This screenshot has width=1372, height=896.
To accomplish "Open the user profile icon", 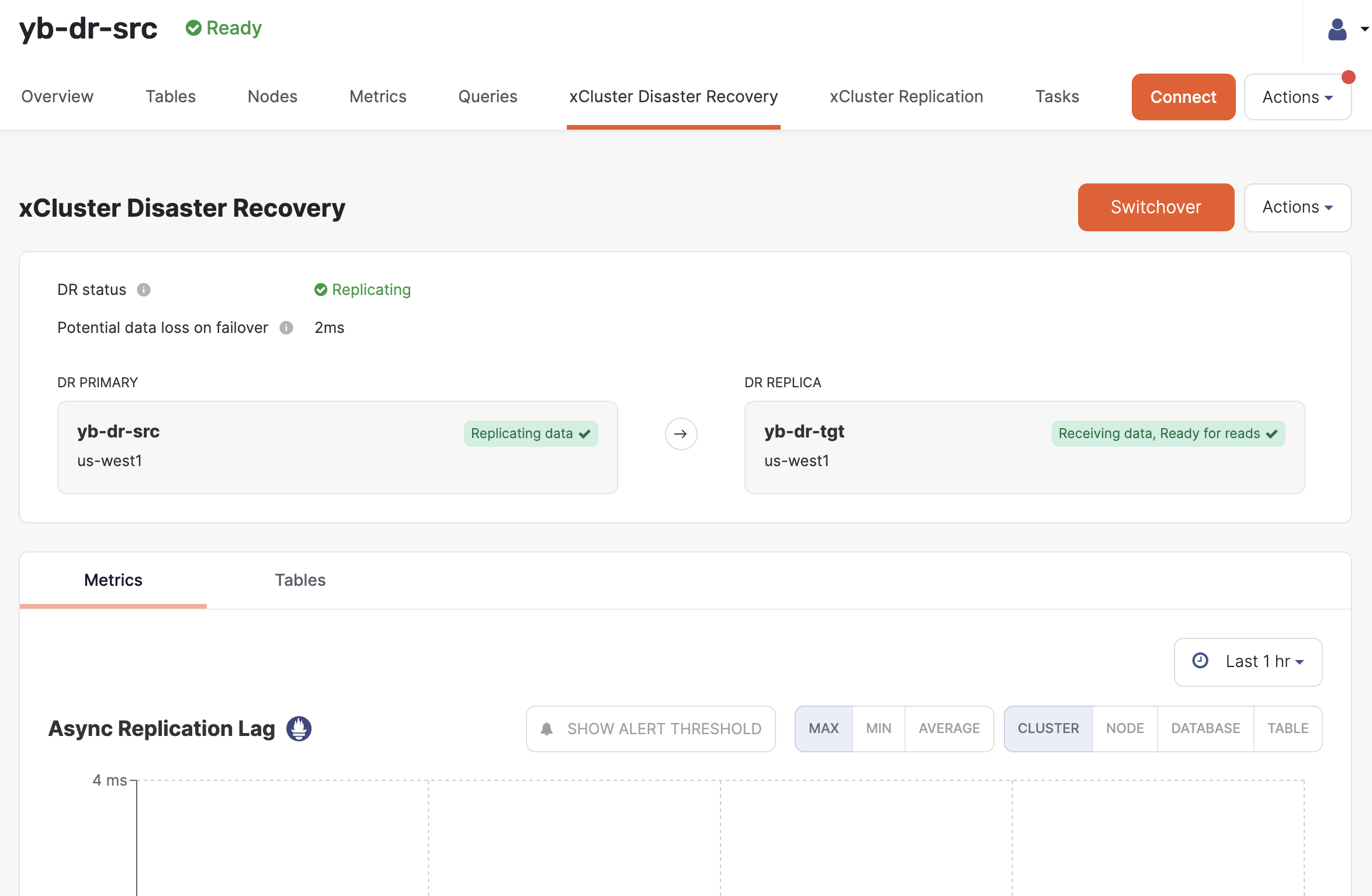I will pyautogui.click(x=1338, y=29).
